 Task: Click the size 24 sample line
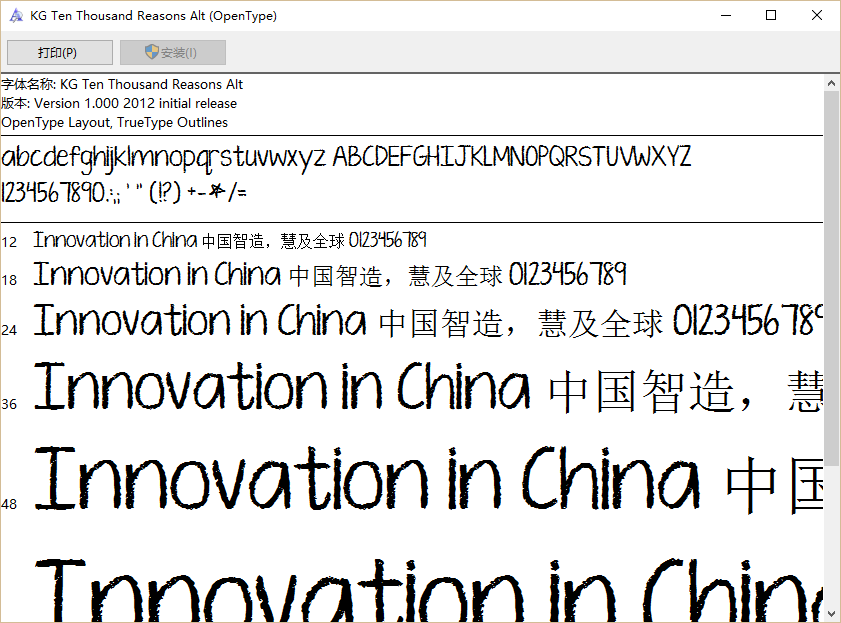pyautogui.click(x=428, y=321)
